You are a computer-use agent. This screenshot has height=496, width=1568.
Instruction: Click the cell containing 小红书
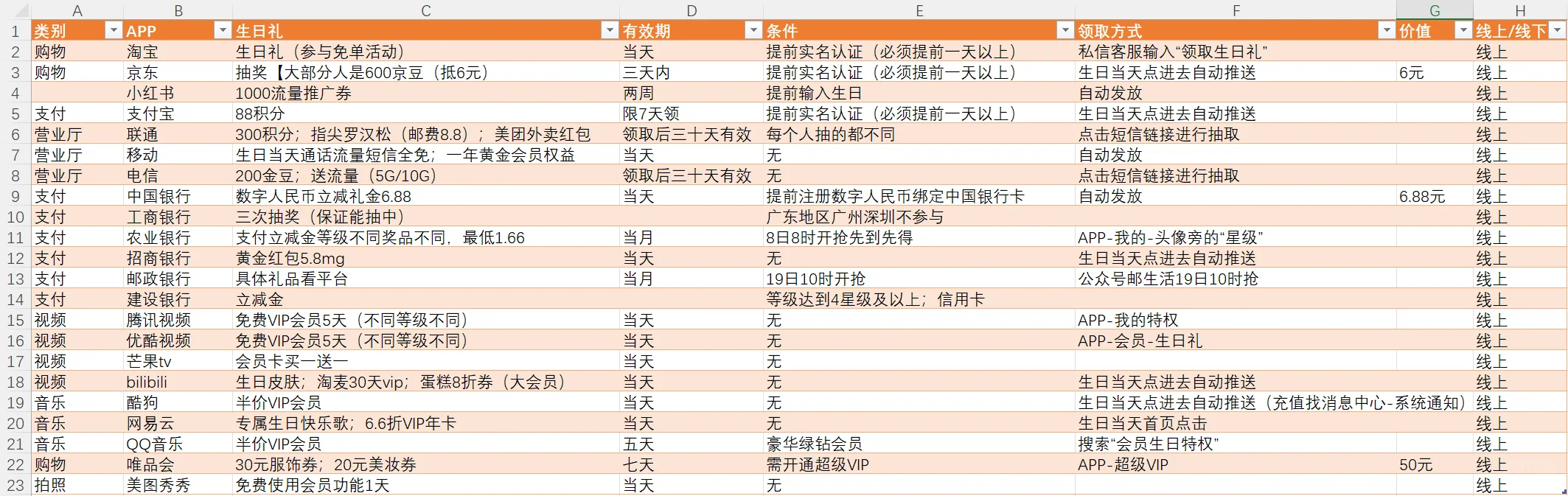click(178, 93)
